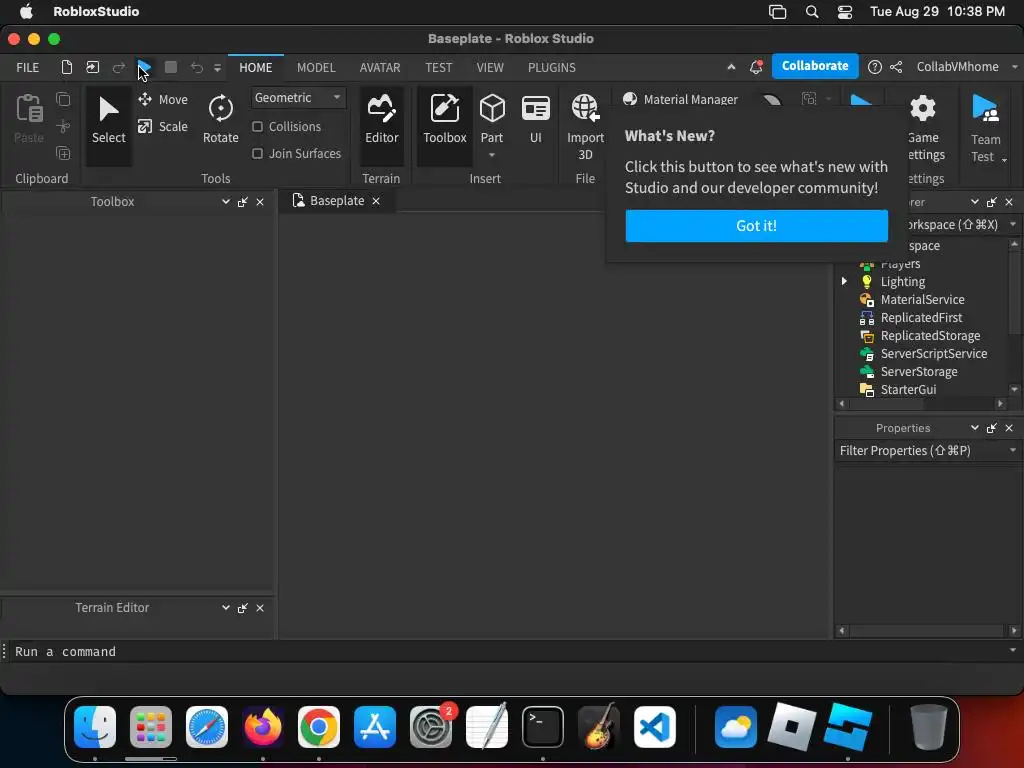Undock the Terrain Editor panel
1024x768 pixels.
click(x=243, y=608)
